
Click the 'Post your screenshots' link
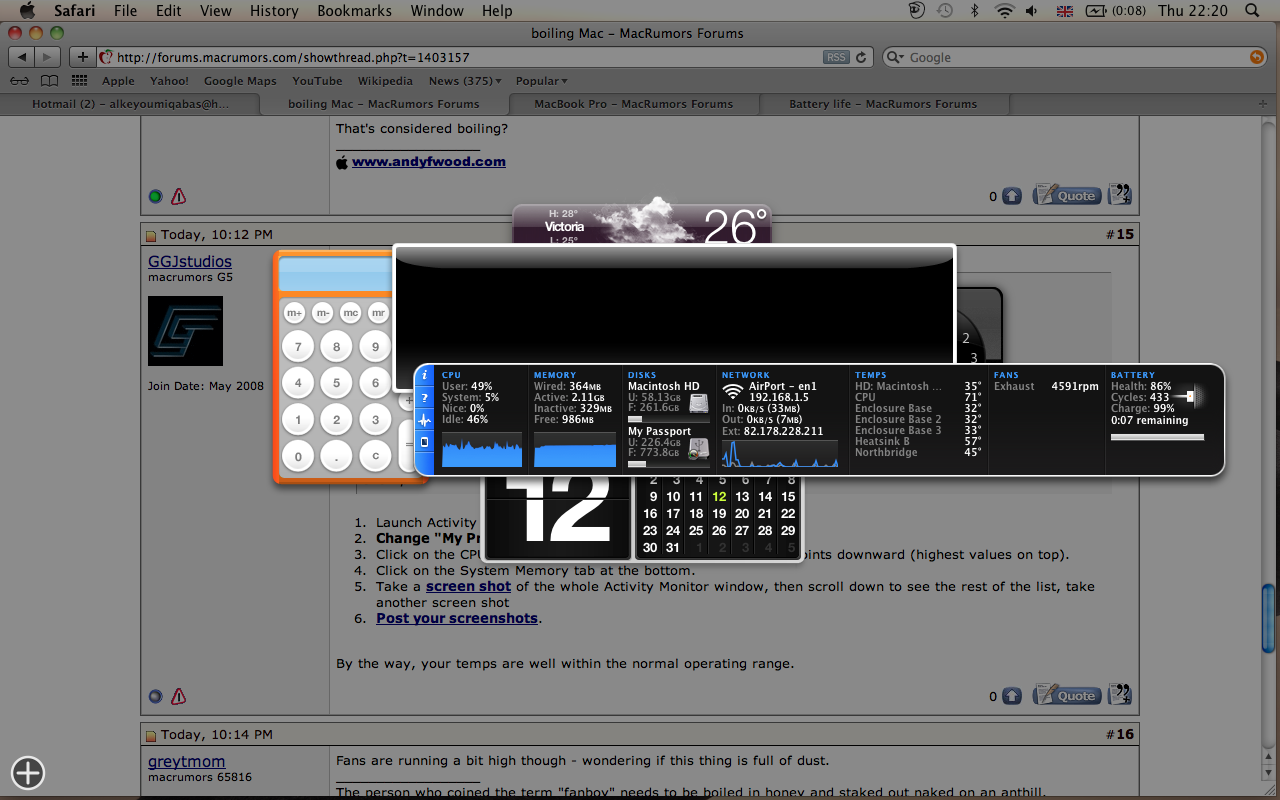[457, 618]
